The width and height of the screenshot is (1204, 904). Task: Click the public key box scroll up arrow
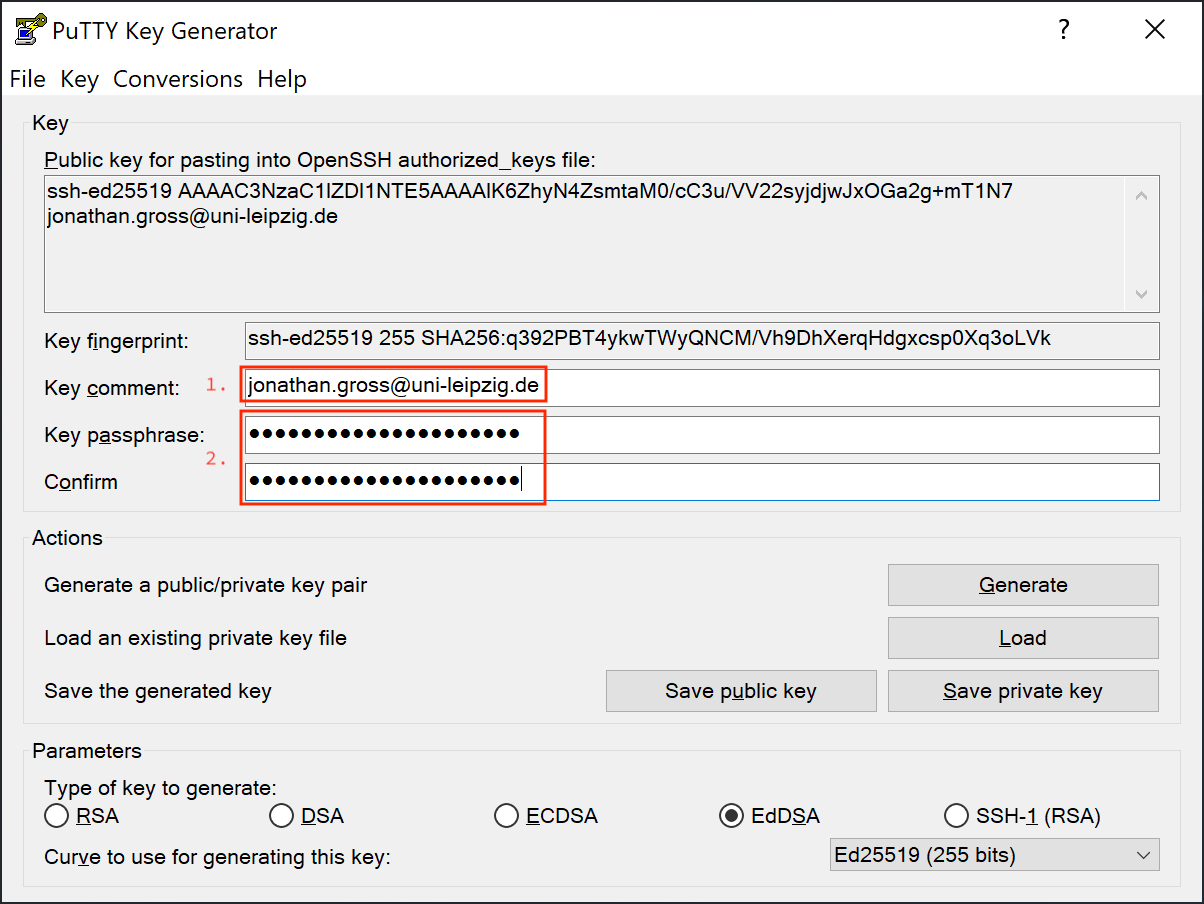pos(1141,195)
